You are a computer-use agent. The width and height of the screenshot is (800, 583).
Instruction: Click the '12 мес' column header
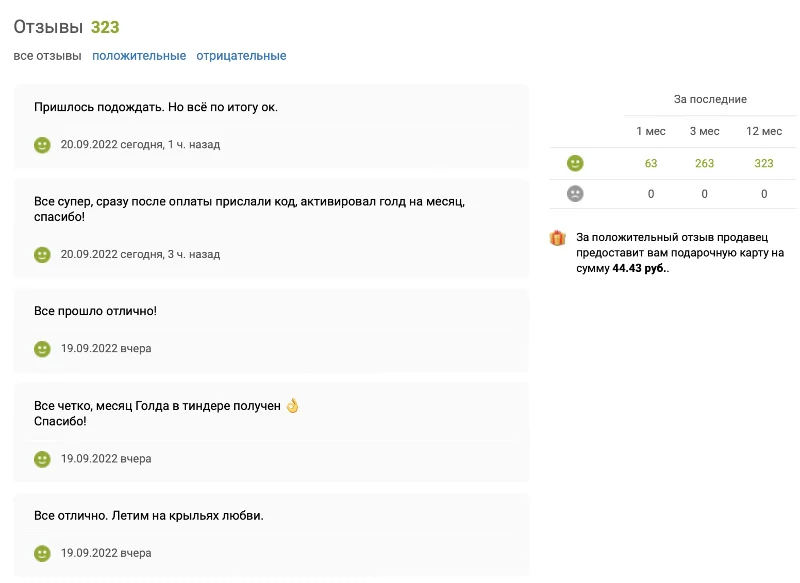764,132
